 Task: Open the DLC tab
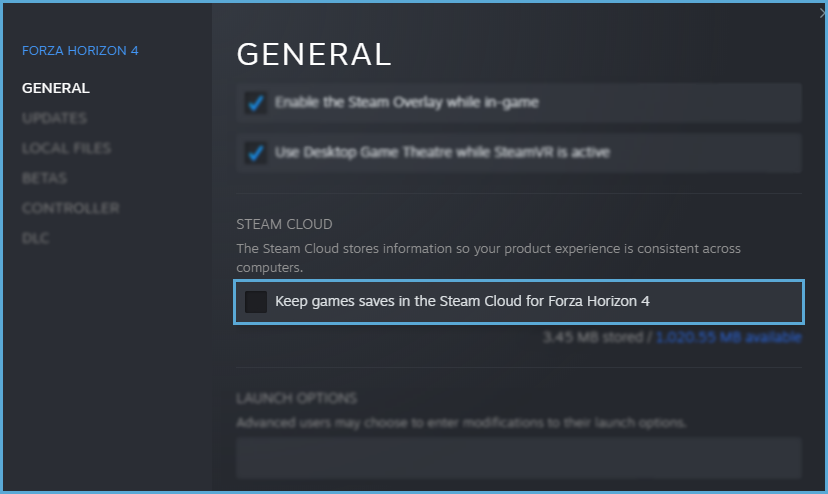point(35,238)
